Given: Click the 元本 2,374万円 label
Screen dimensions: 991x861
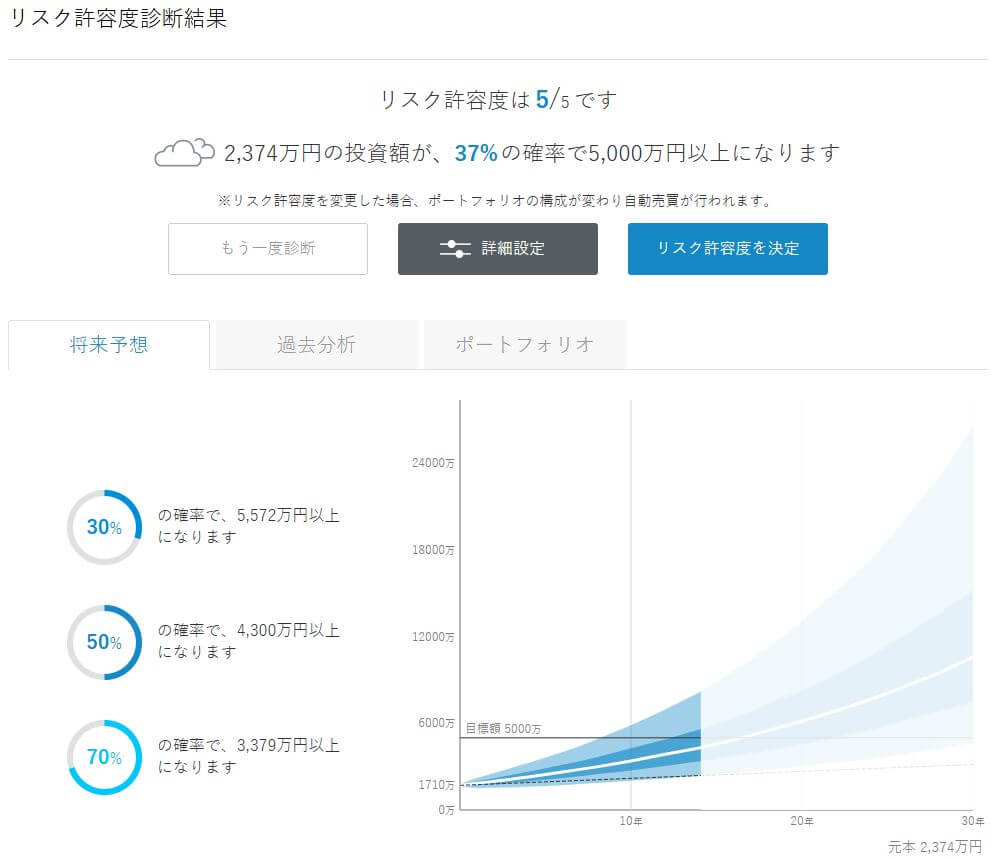Looking at the screenshot, I should click(935, 847).
